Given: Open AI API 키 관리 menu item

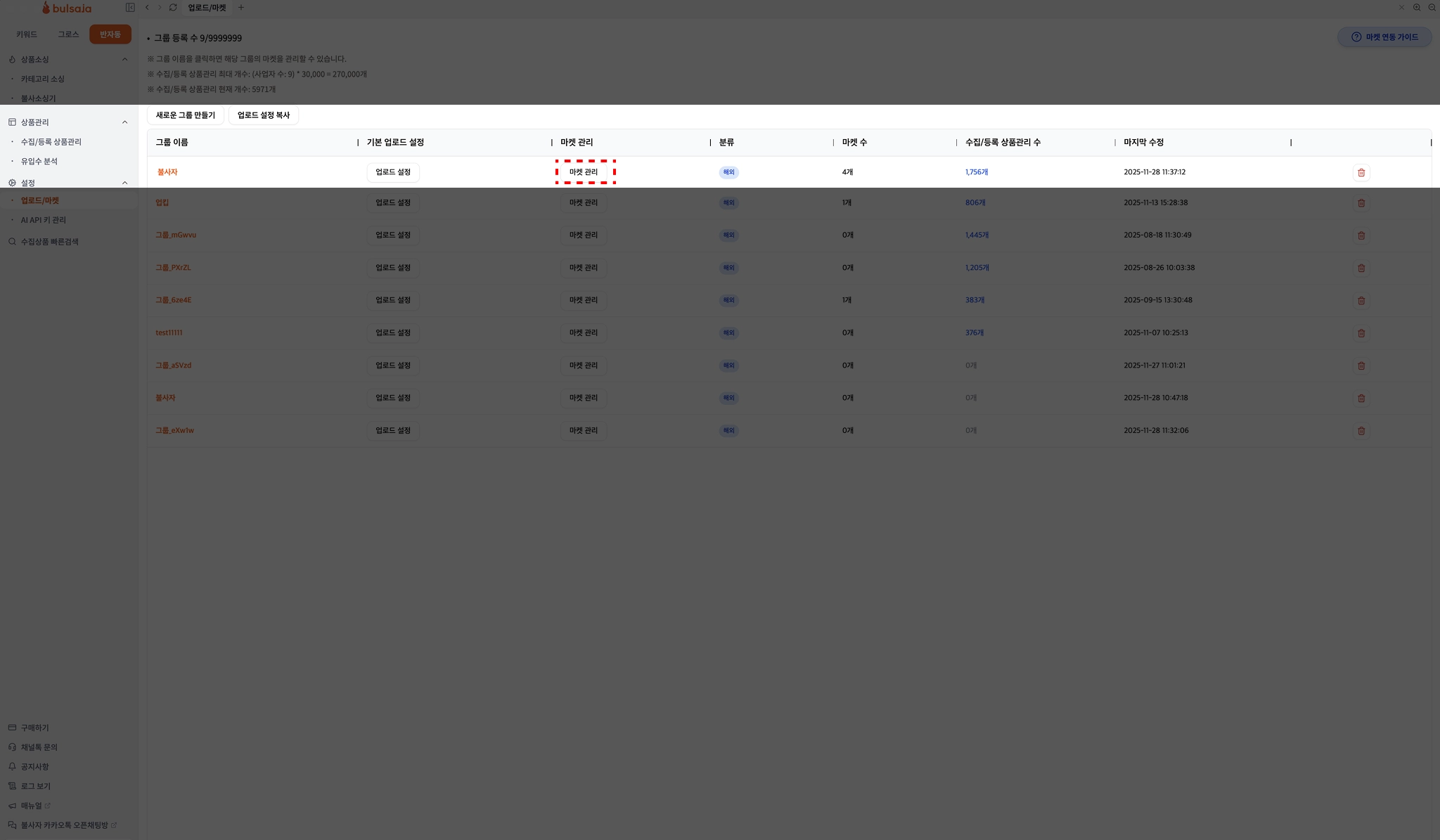Looking at the screenshot, I should (44, 220).
